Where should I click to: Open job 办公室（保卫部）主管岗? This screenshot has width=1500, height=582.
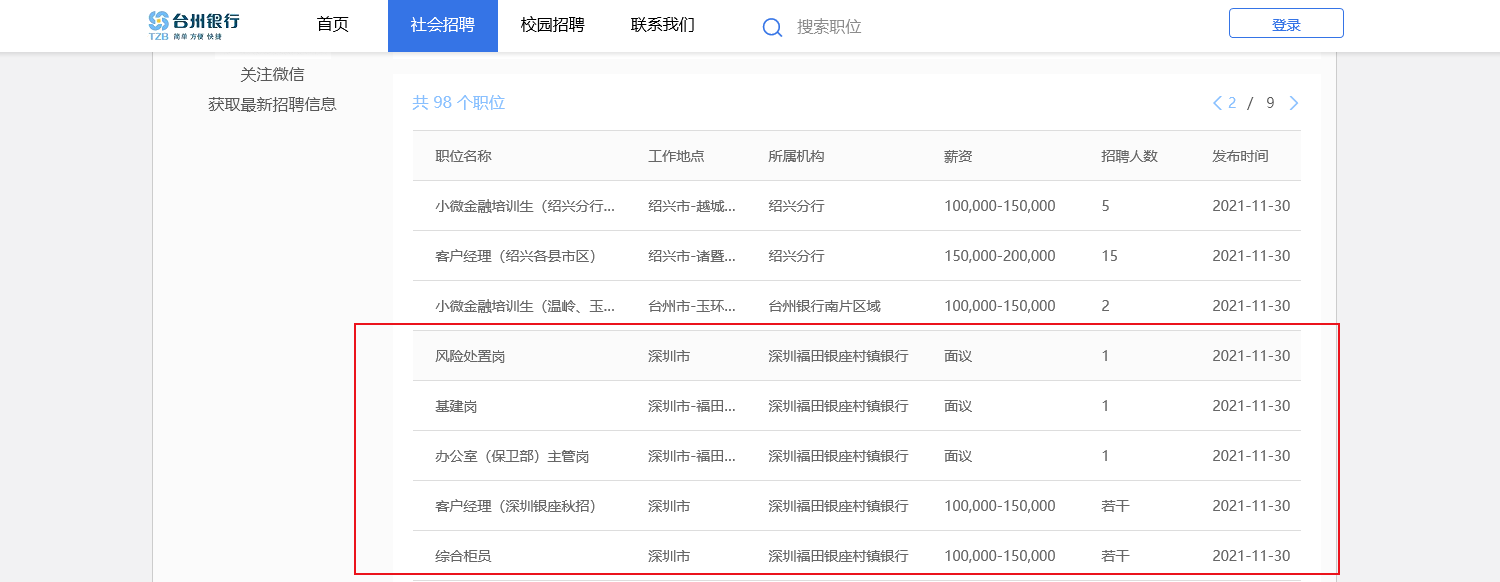click(512, 456)
